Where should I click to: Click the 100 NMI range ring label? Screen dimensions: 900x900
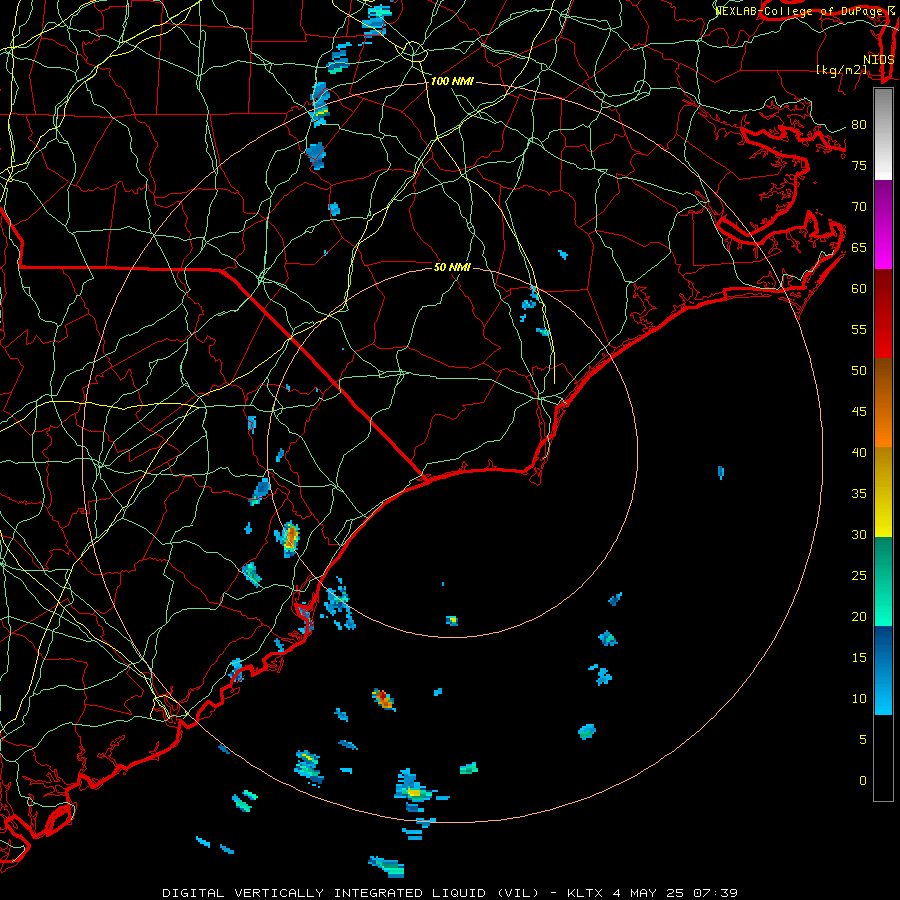(452, 82)
